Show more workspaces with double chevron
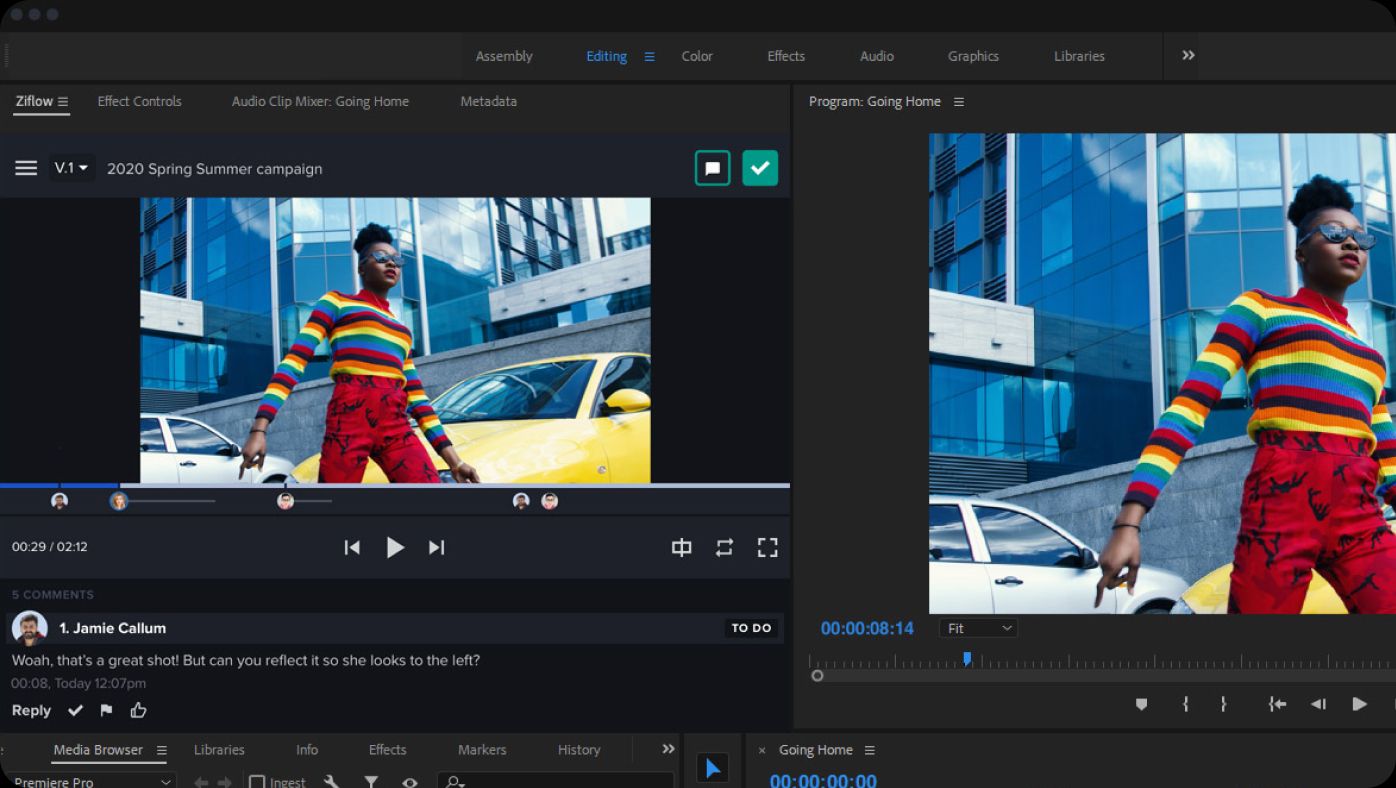This screenshot has width=1396, height=788. (1188, 56)
